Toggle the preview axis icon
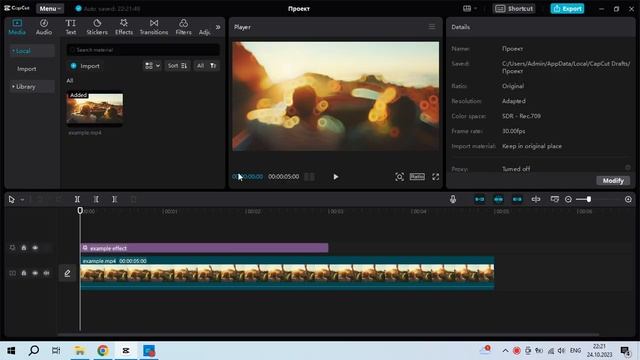The width and height of the screenshot is (640, 360). 536,199
